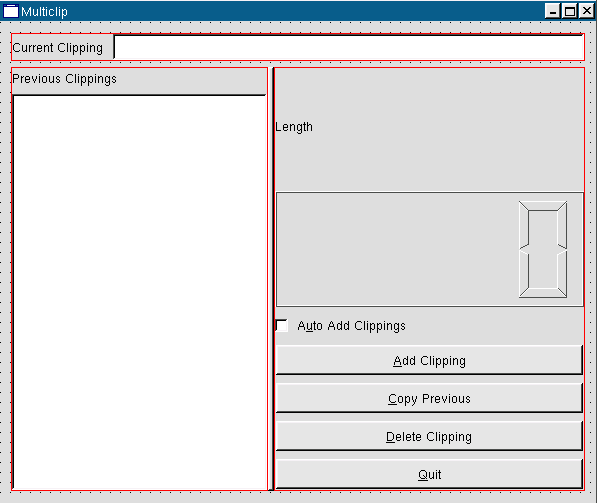Click the LCD digit in the Length display
Image resolution: width=597 pixels, height=503 pixels.
click(543, 249)
